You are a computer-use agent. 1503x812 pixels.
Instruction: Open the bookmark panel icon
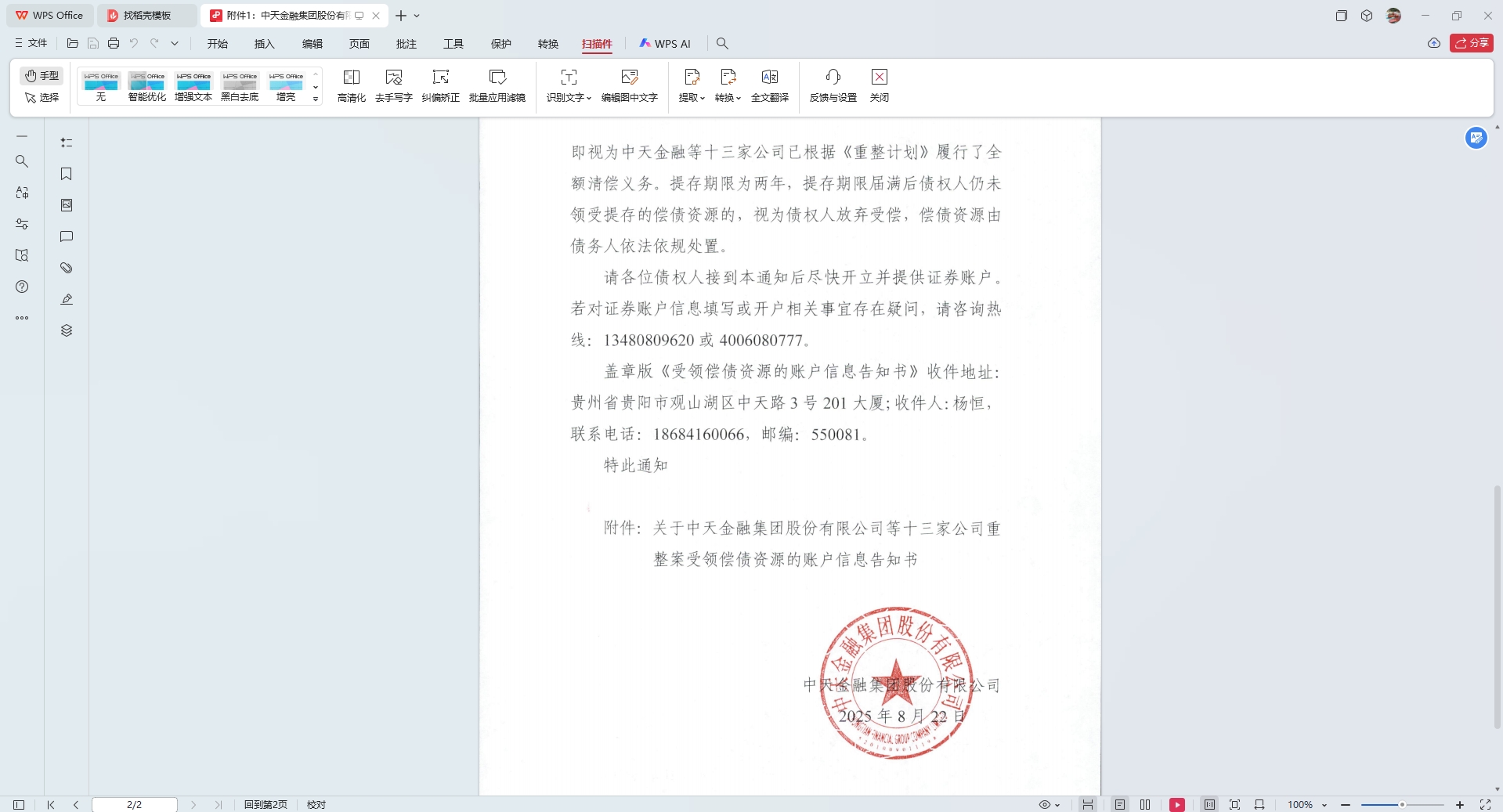point(67,174)
